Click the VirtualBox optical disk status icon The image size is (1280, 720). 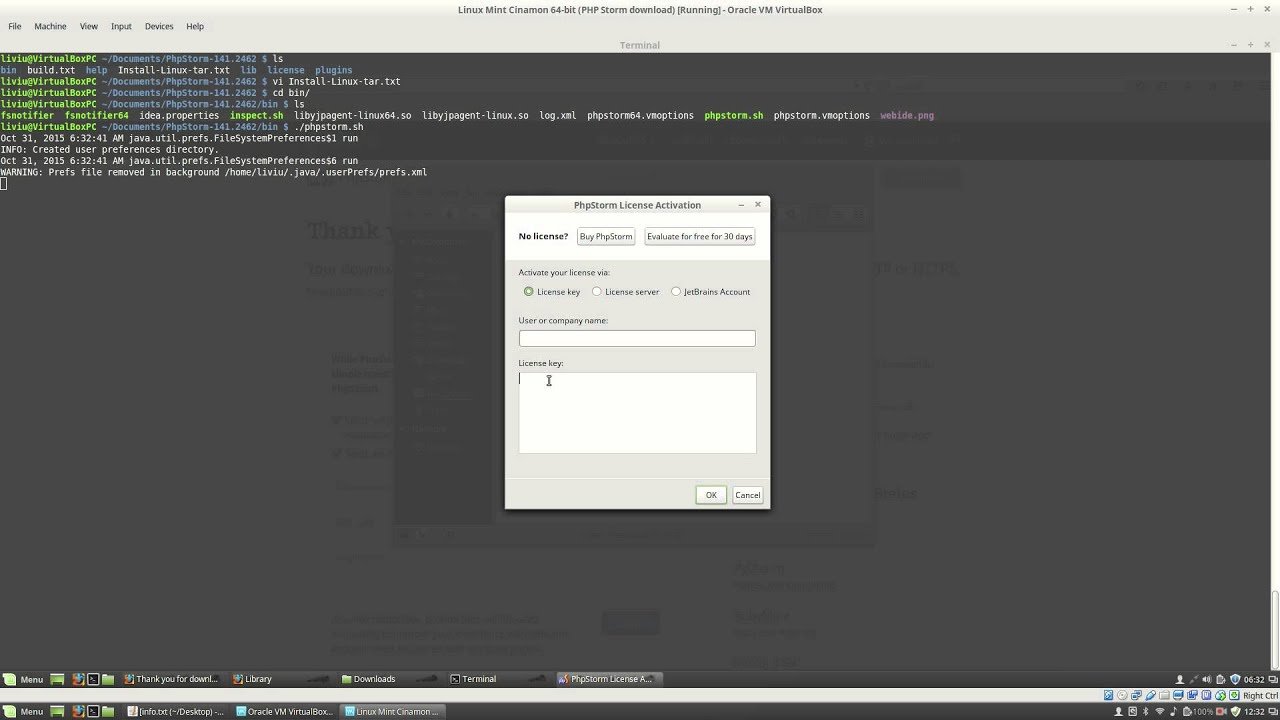1122,695
